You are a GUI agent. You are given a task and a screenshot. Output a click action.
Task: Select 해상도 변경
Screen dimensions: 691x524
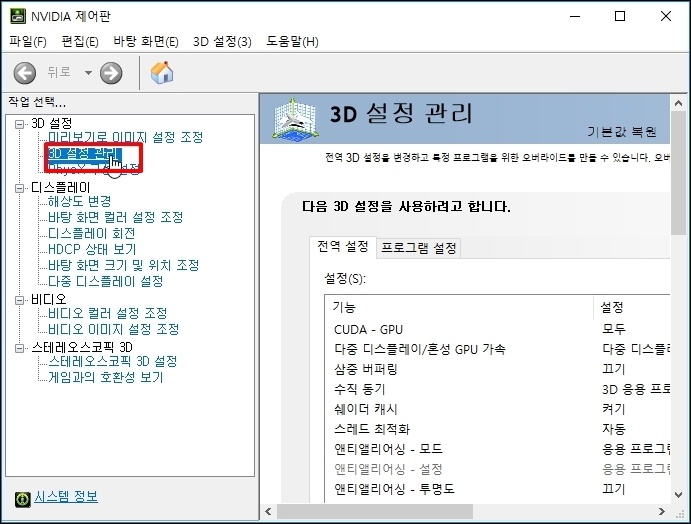[x=79, y=201]
